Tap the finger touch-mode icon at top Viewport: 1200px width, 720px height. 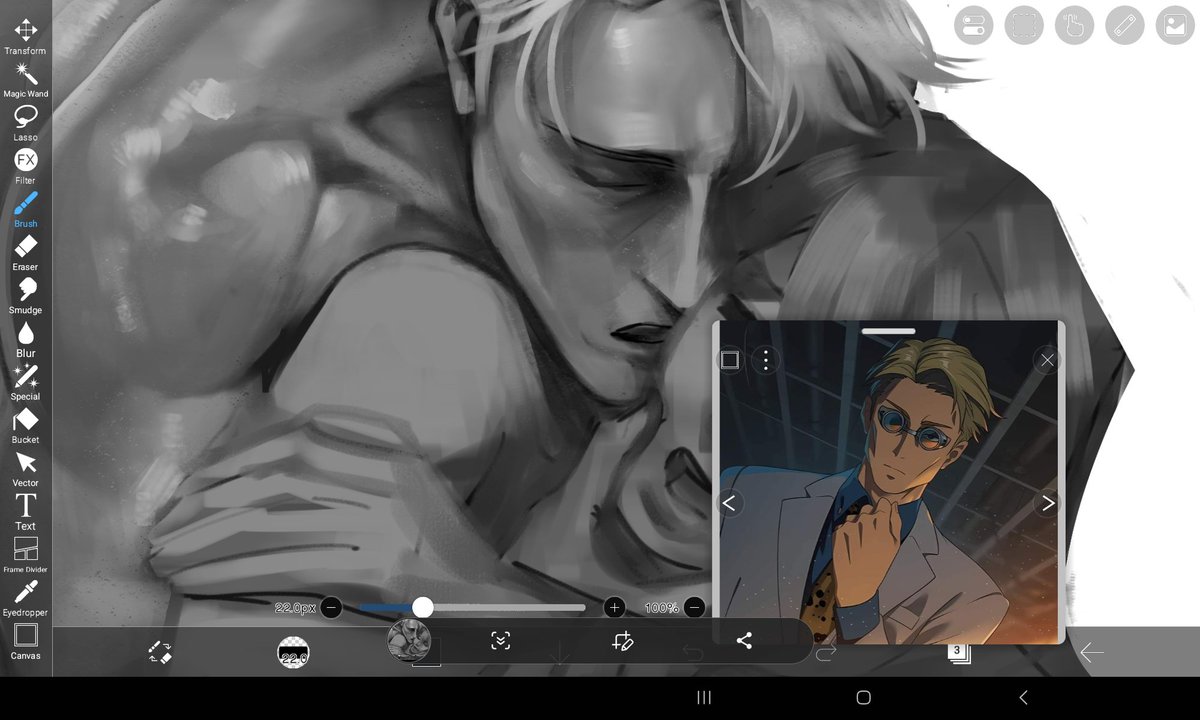(1074, 25)
